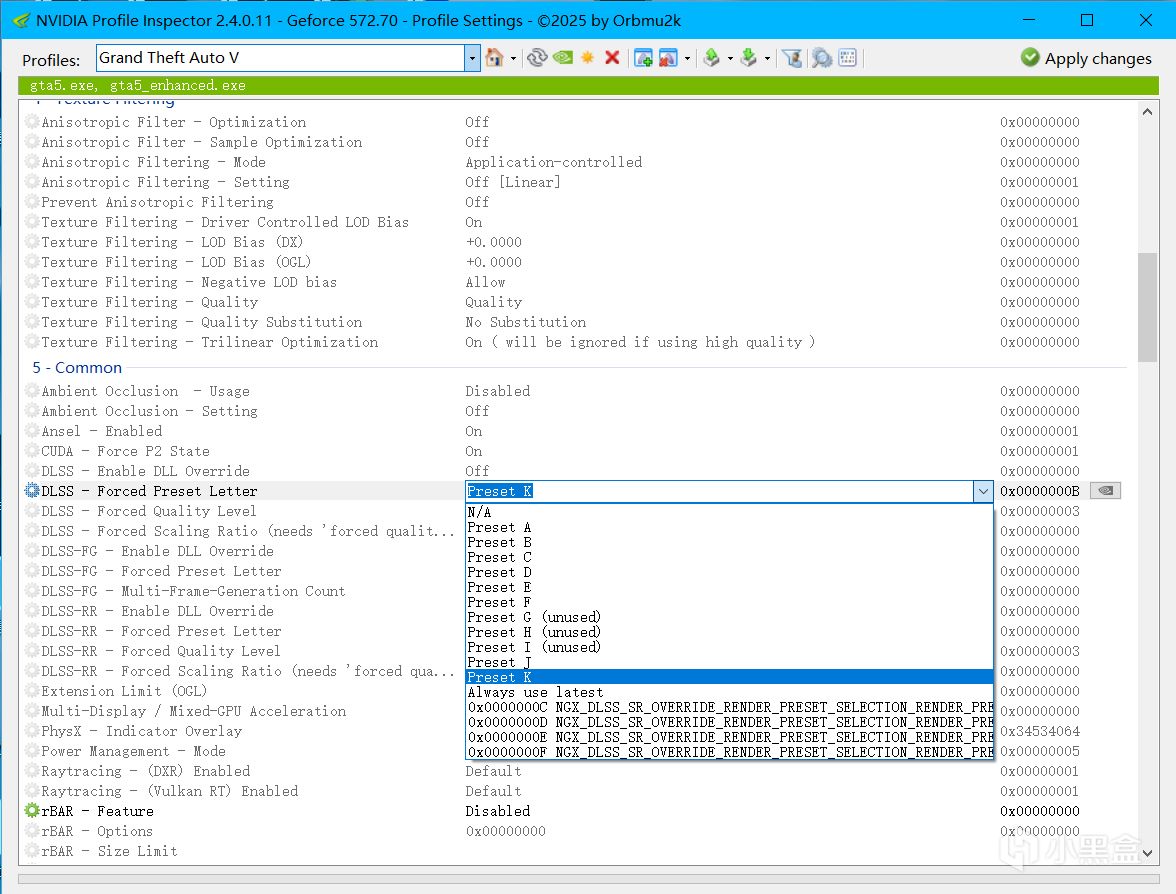Click the Apply changes button

click(1086, 59)
